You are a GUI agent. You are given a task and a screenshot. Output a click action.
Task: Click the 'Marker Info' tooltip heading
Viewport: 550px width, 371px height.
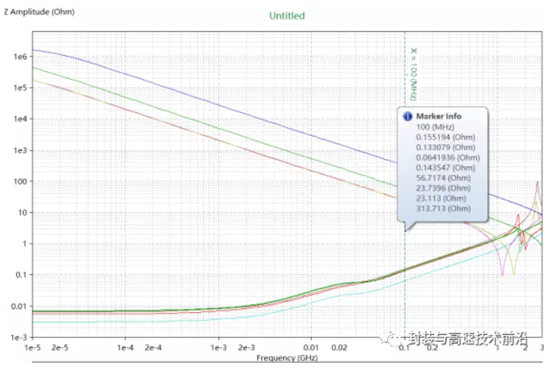tap(438, 116)
